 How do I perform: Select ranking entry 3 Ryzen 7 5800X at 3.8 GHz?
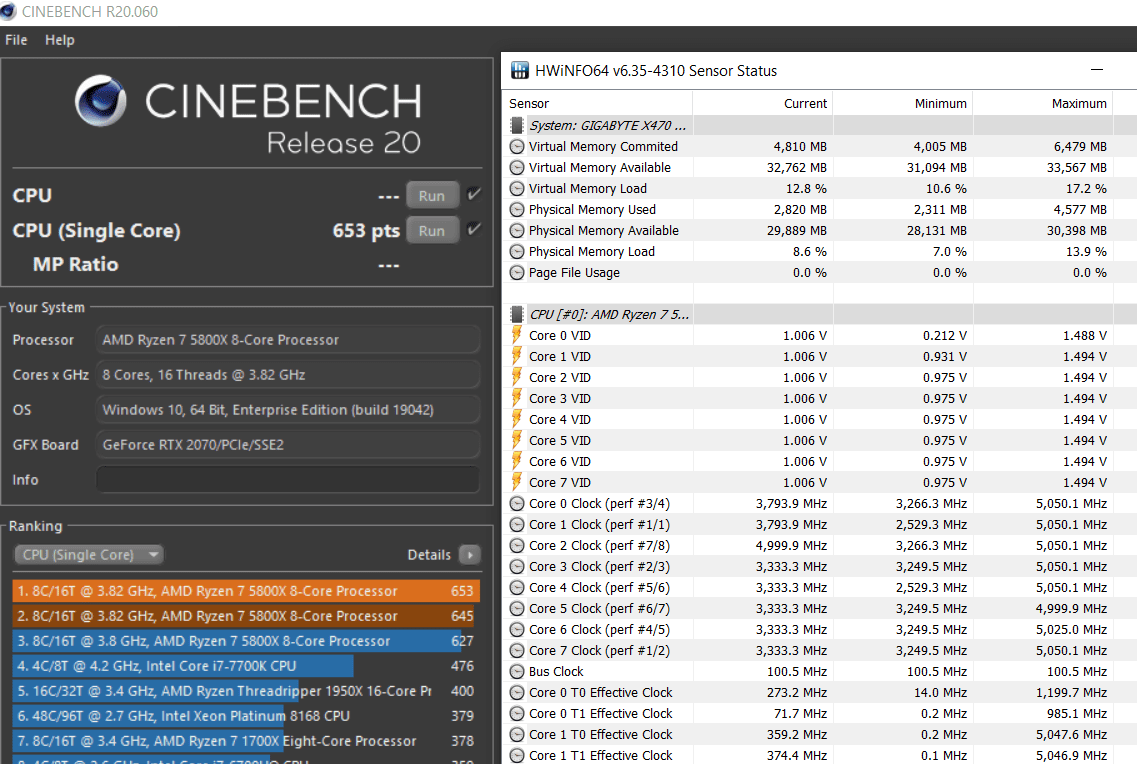[246, 641]
